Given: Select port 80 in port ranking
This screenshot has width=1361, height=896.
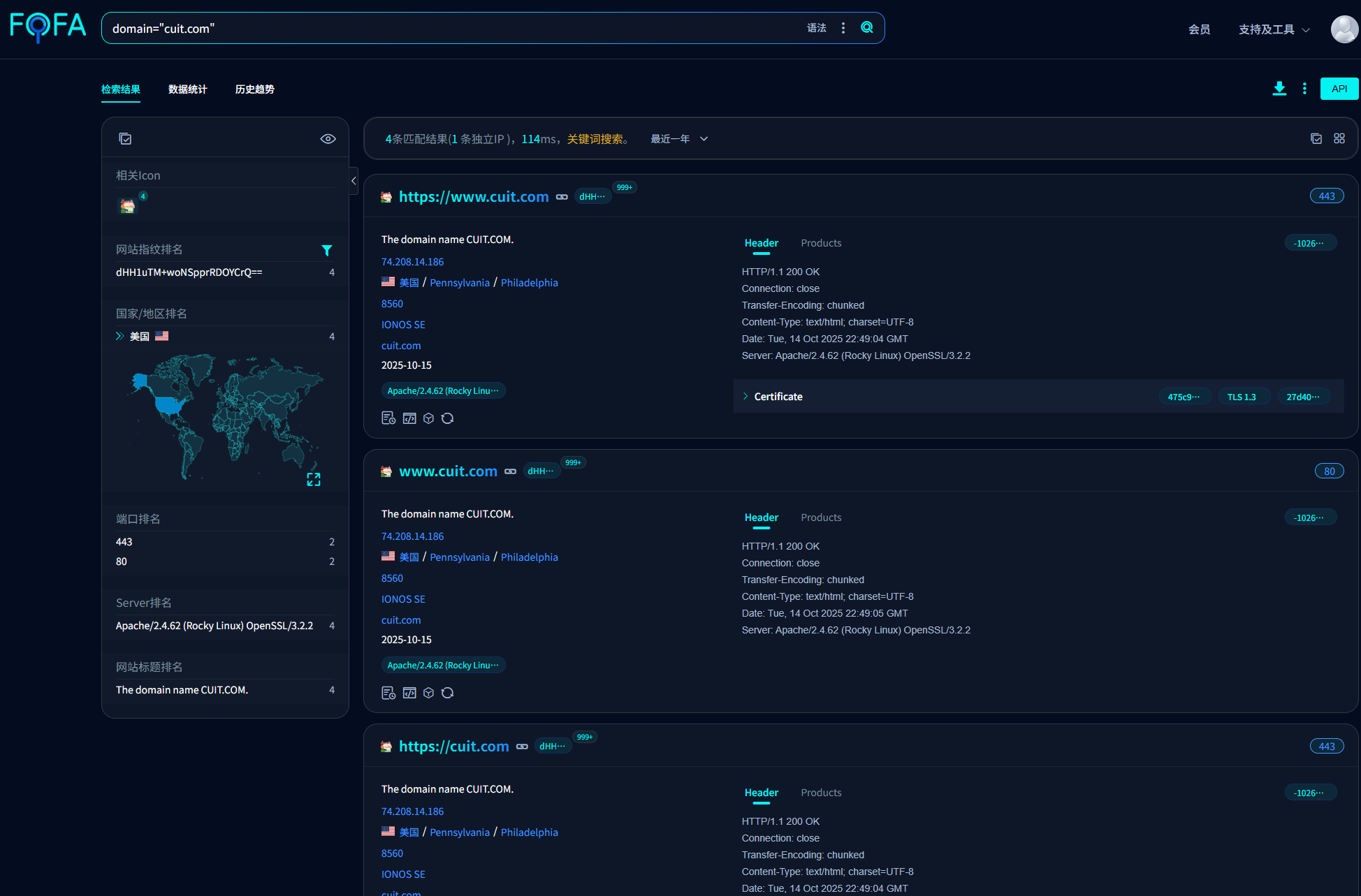Looking at the screenshot, I should (x=225, y=561).
